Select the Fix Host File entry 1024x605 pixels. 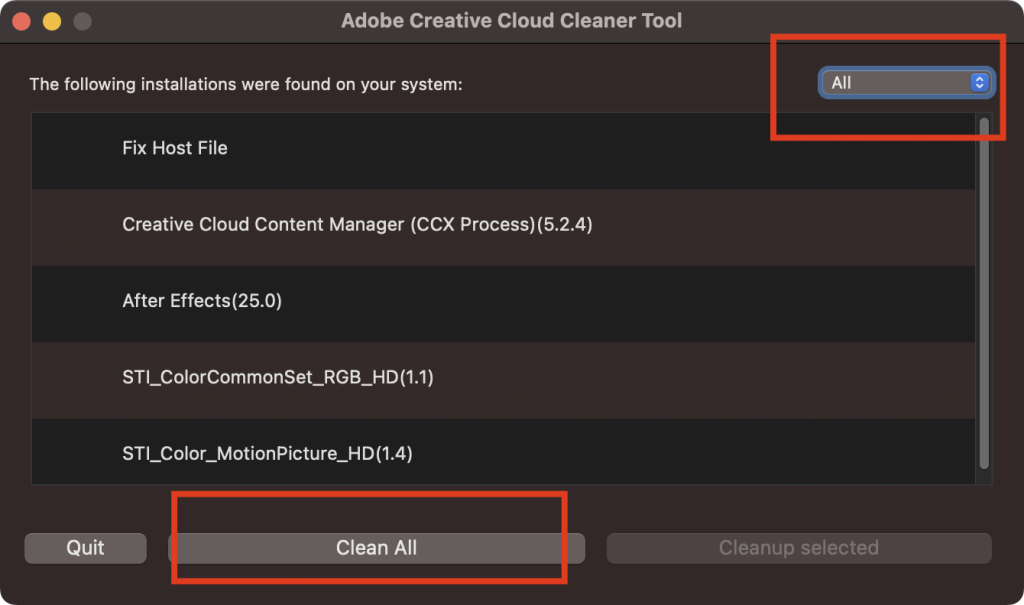(175, 148)
